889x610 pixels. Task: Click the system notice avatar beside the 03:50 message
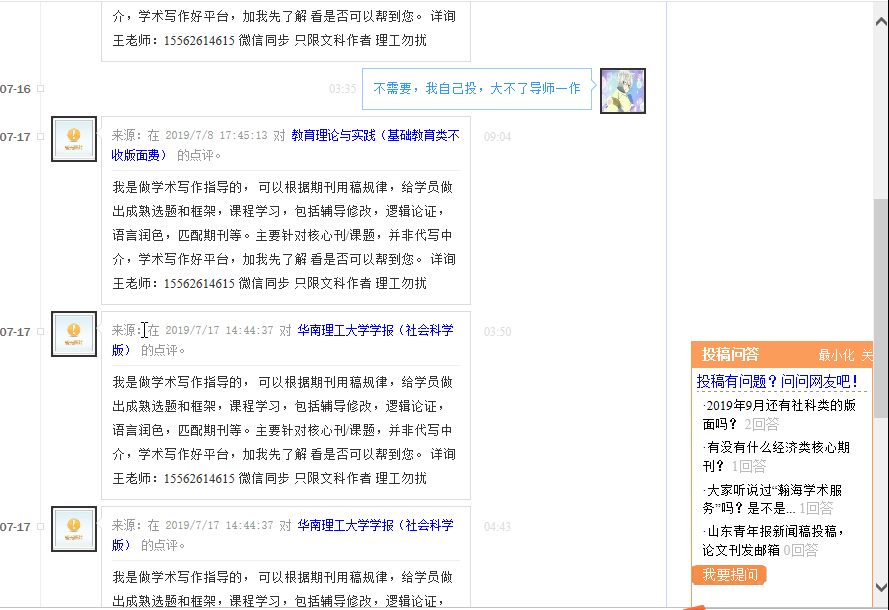point(74,333)
